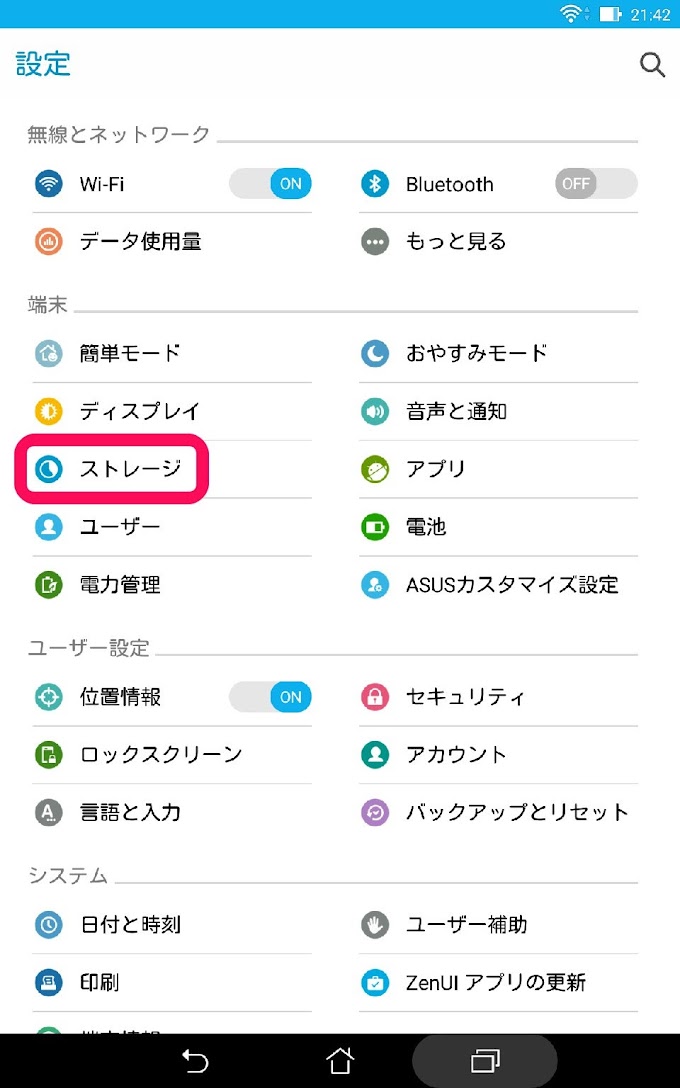Select the おやすみモード moon icon
The width and height of the screenshot is (680, 1088).
click(x=375, y=353)
